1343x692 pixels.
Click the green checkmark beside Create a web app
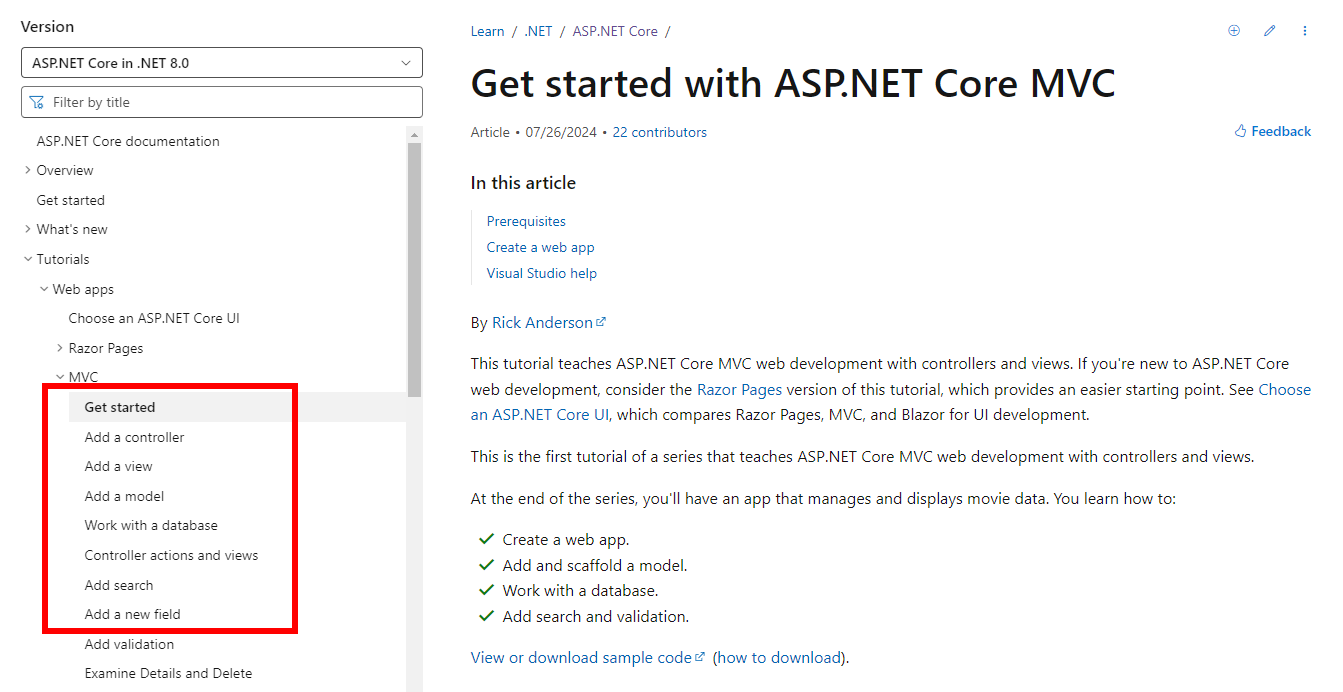(x=486, y=538)
